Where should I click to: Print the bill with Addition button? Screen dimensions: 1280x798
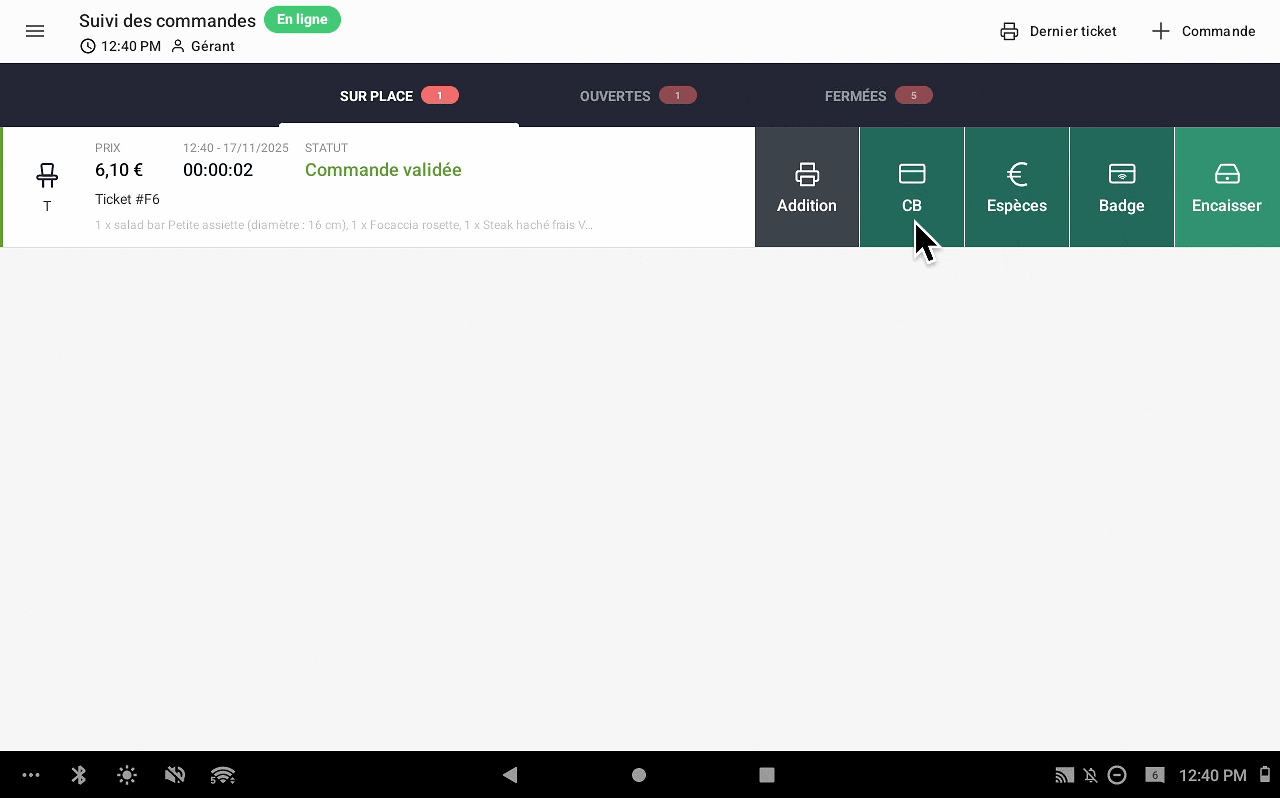tap(807, 187)
